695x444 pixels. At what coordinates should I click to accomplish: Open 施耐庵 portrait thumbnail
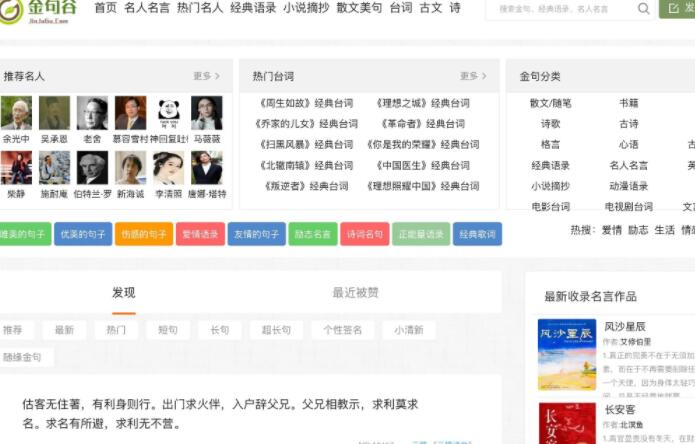pos(55,167)
